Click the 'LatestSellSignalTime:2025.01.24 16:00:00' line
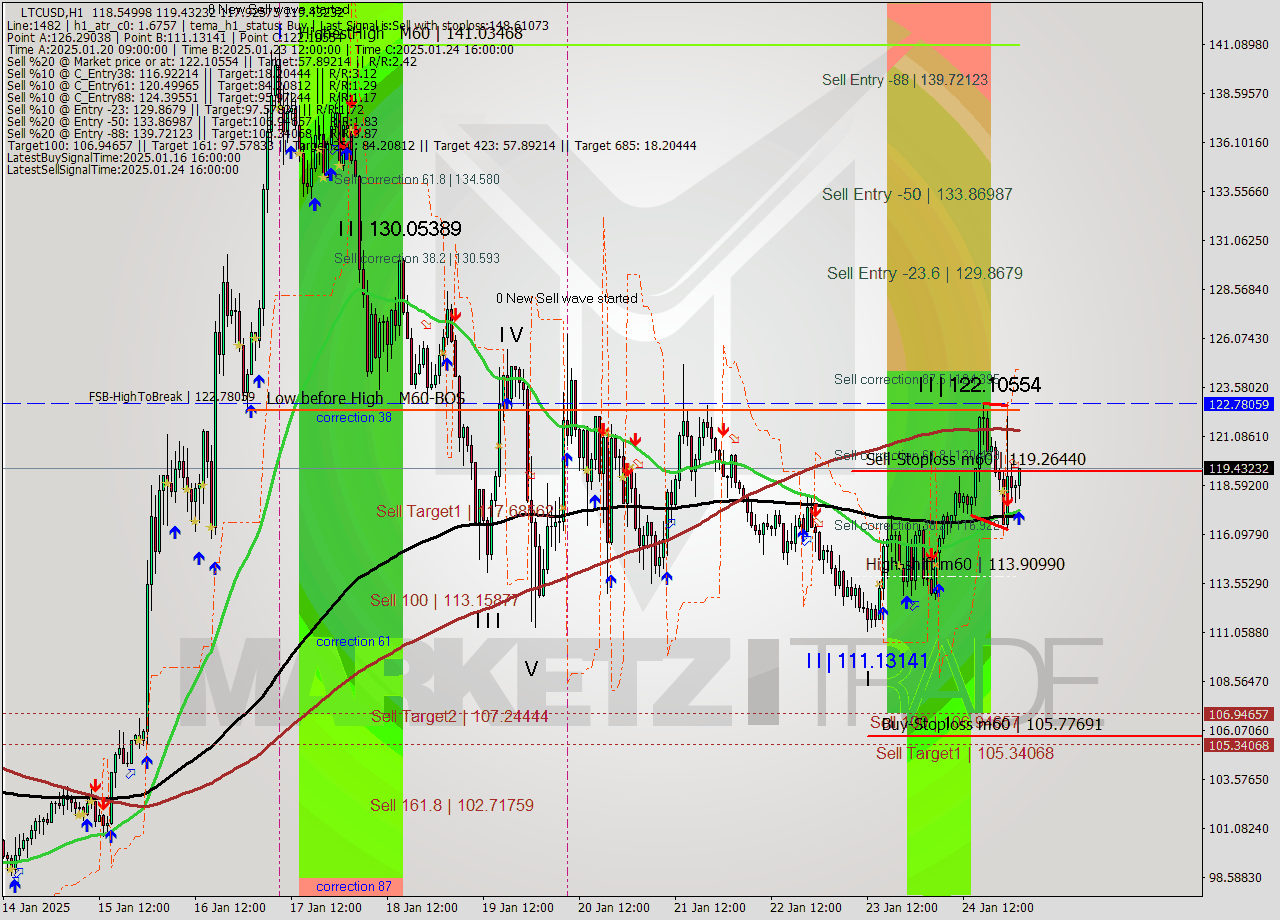1280x920 pixels. (123, 169)
